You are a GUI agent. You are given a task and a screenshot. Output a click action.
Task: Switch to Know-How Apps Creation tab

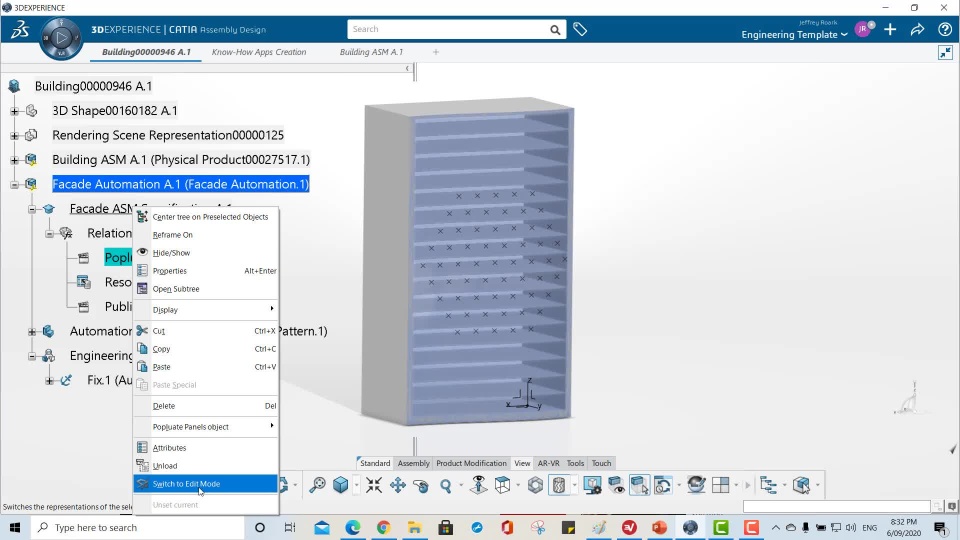coord(259,52)
